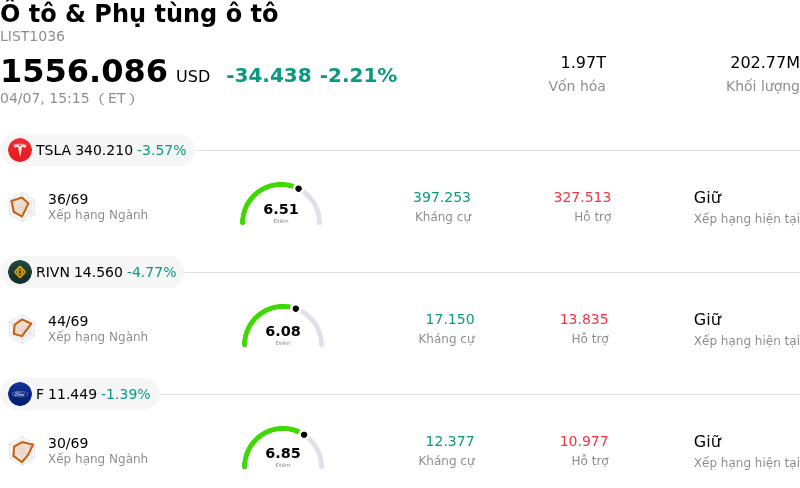Click the TSLA 6.51 score gauge
The width and height of the screenshot is (800, 488).
pos(281,205)
